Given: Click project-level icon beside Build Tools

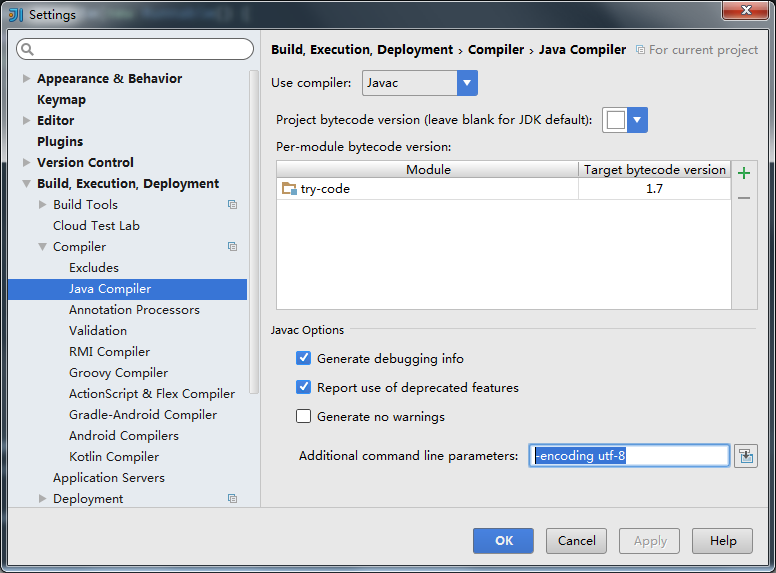Looking at the screenshot, I should pyautogui.click(x=232, y=204).
